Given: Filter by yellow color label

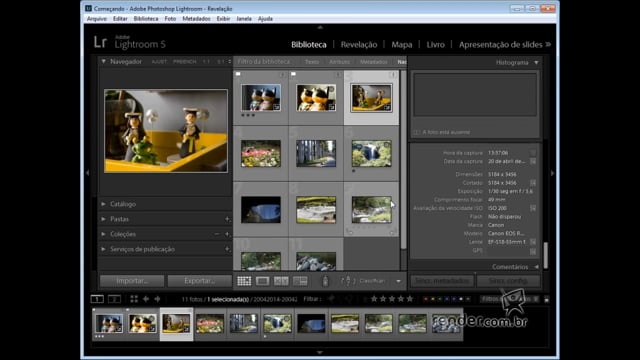Looking at the screenshot, I should pos(433,299).
